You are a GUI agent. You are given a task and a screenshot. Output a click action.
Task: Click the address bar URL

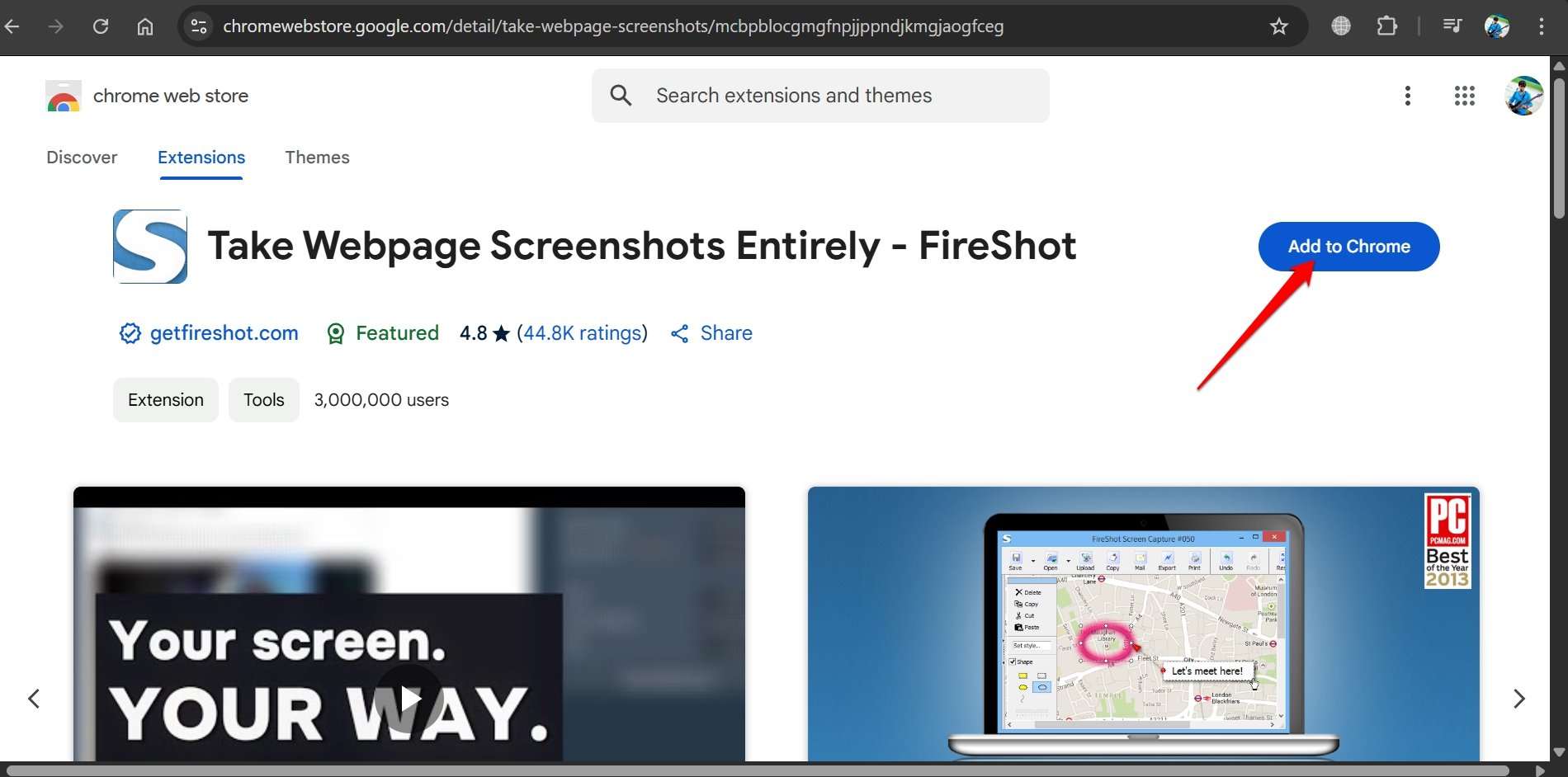(613, 26)
